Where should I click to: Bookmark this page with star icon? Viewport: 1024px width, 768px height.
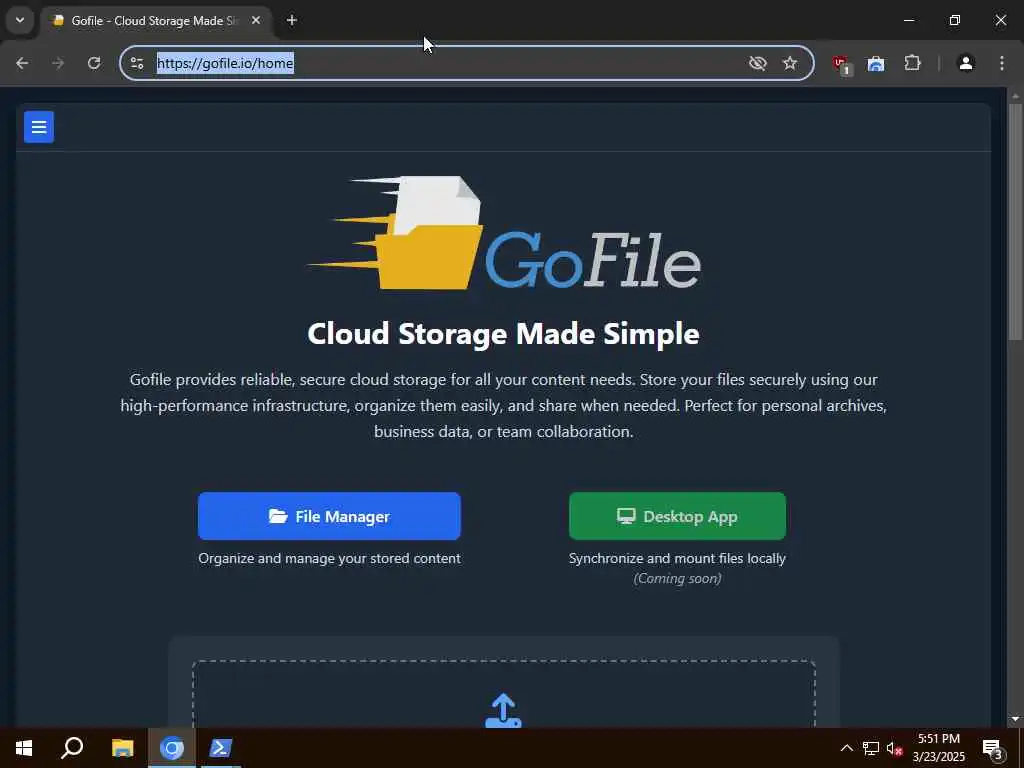point(790,63)
